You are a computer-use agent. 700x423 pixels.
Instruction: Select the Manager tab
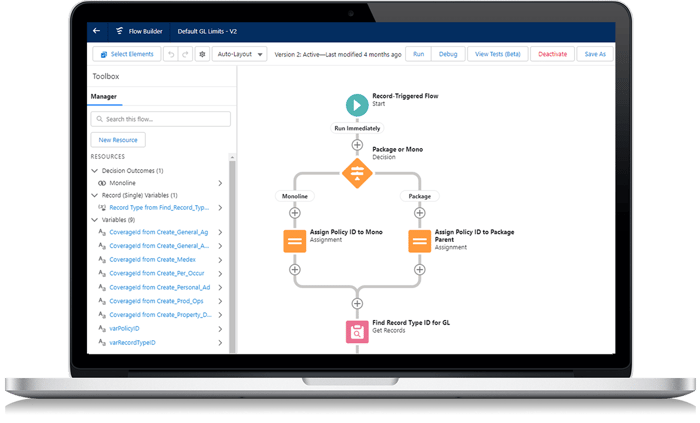click(104, 96)
